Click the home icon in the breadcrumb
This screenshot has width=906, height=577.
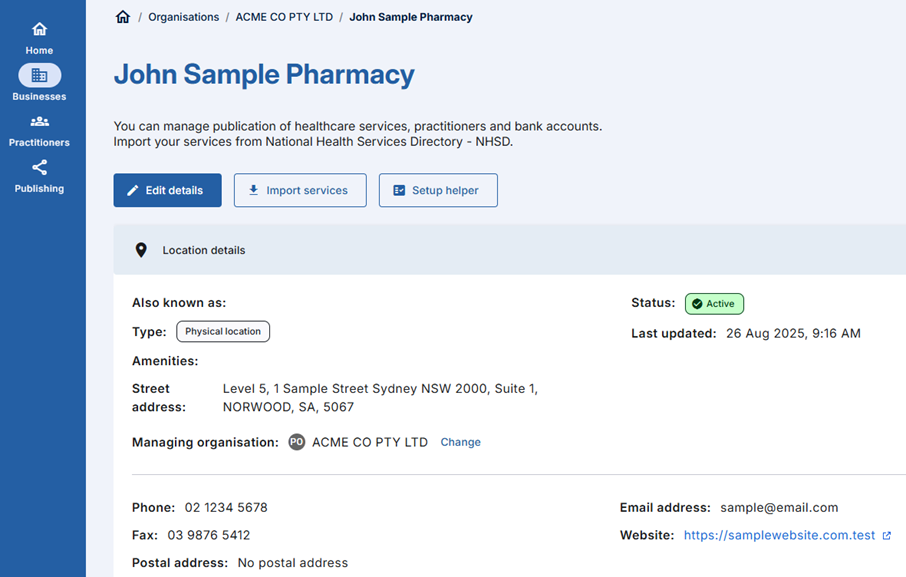coord(123,17)
